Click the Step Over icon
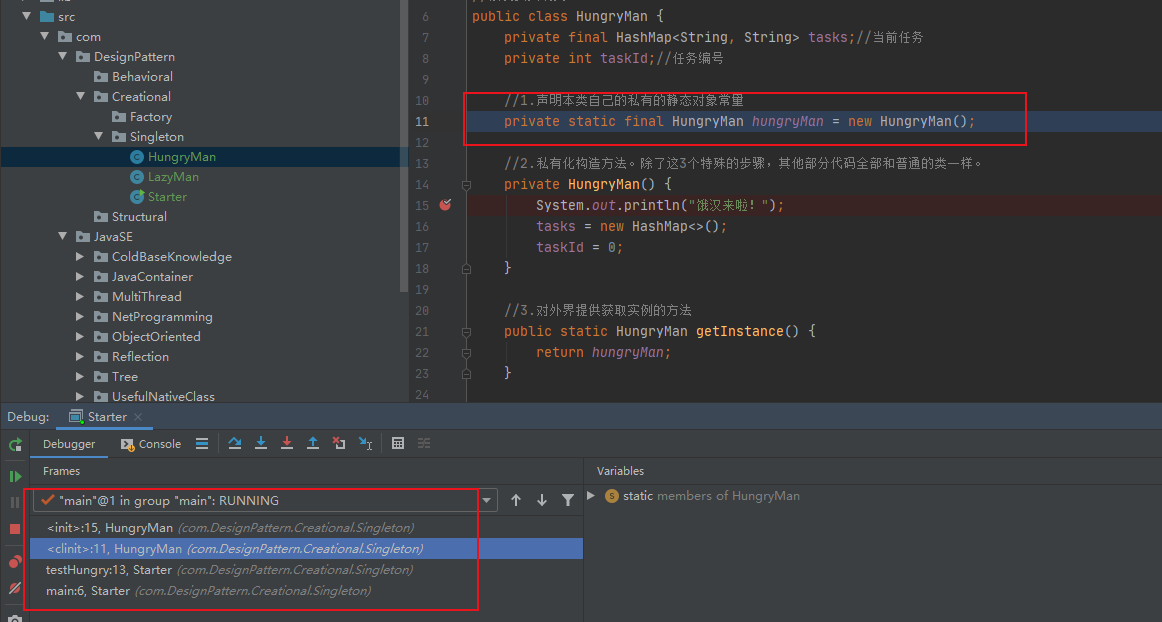 click(x=235, y=443)
